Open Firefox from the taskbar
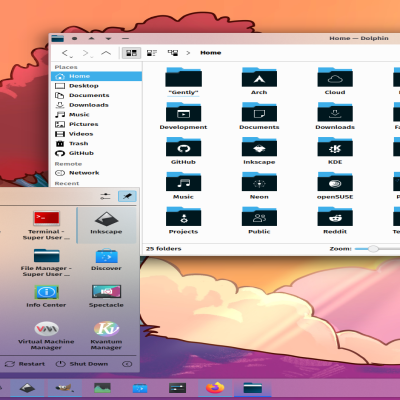The height and width of the screenshot is (400, 400). (x=215, y=388)
